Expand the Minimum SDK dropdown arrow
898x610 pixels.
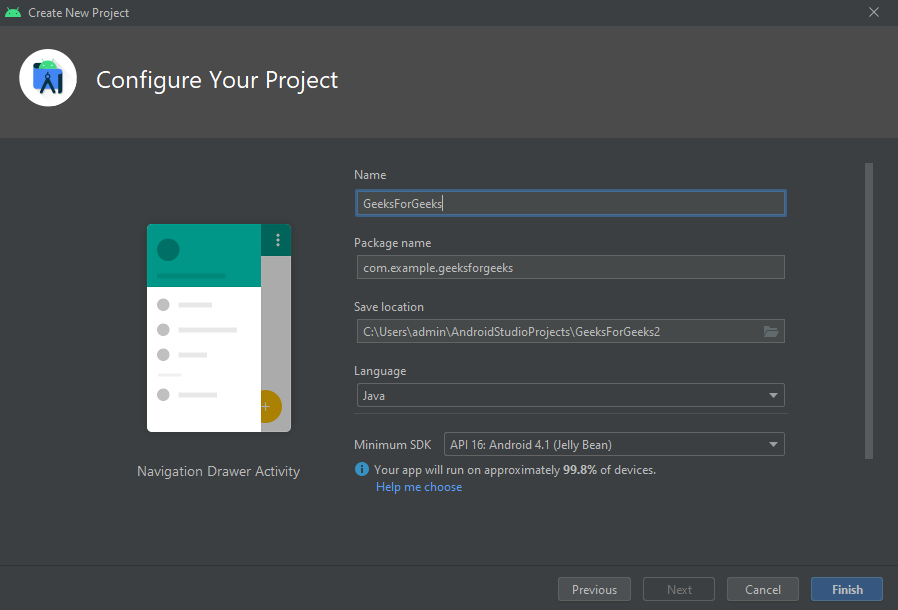tap(773, 444)
